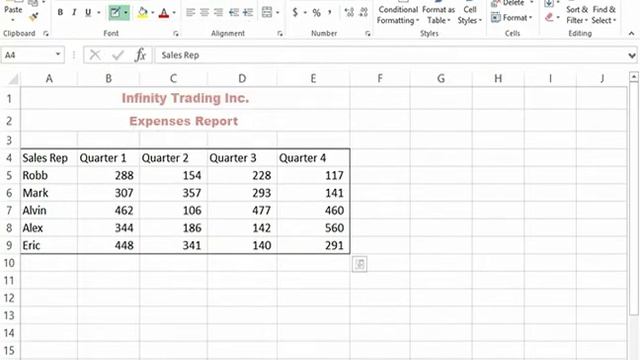
Task: Apply Comma Style
Action: 329,13
